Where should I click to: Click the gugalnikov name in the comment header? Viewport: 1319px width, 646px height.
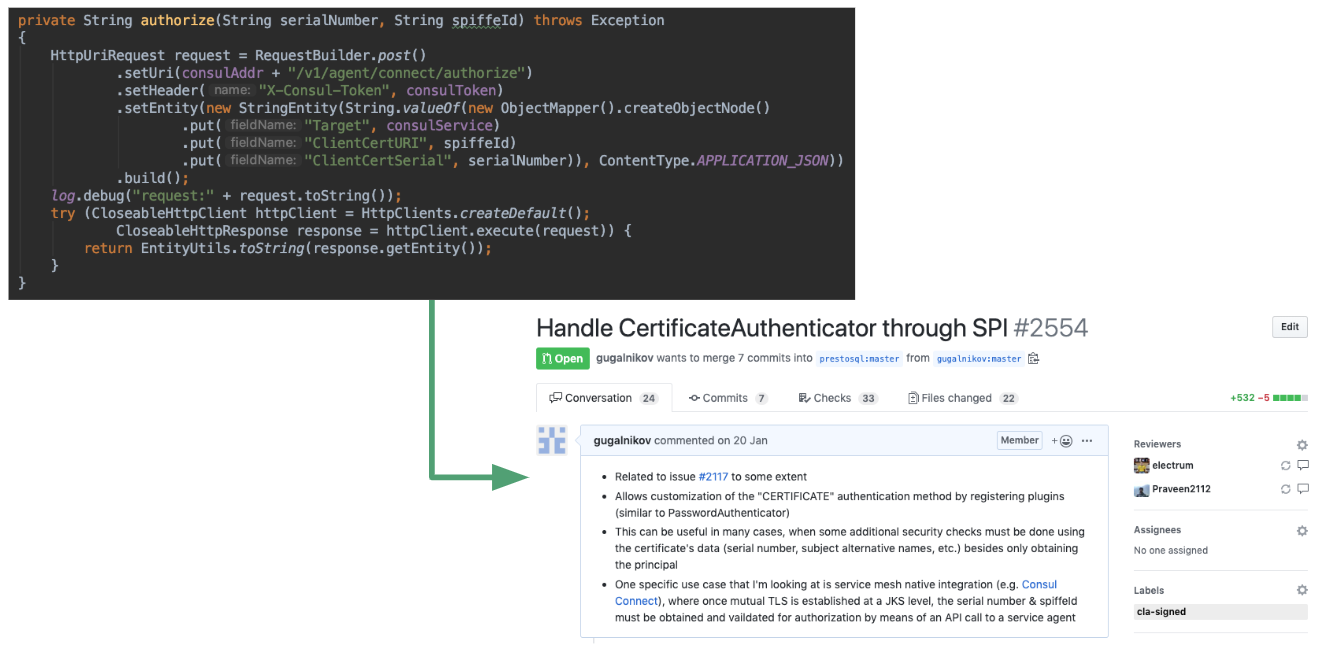[624, 440]
